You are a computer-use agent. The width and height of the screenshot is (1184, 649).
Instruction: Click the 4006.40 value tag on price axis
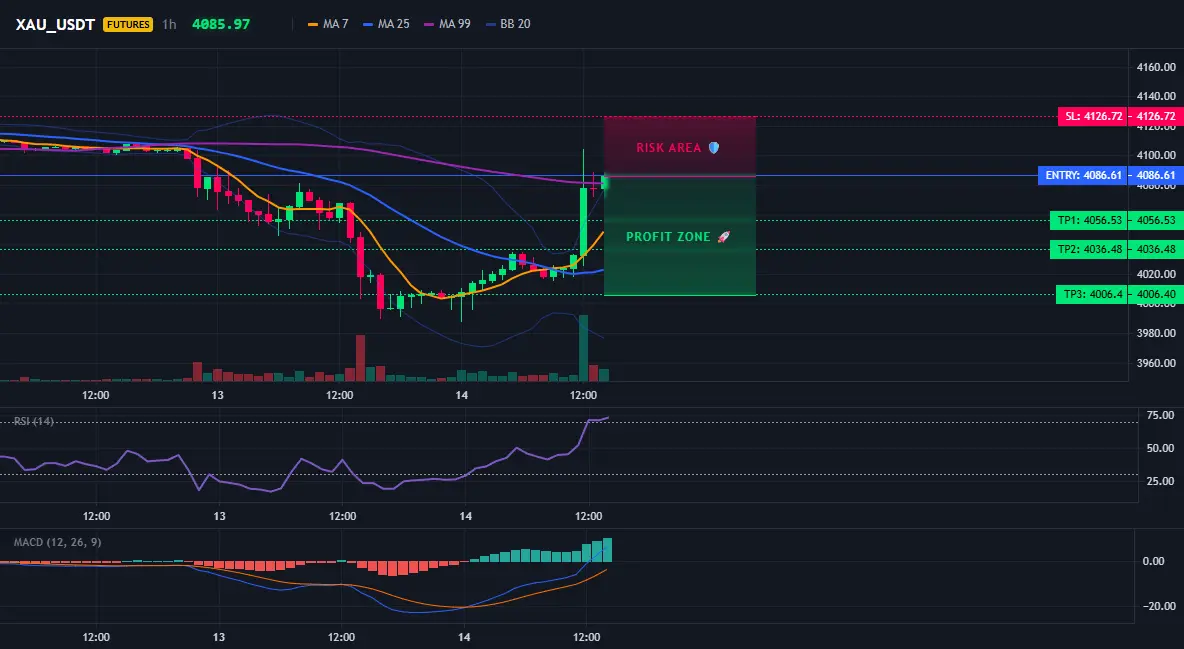coord(1155,295)
